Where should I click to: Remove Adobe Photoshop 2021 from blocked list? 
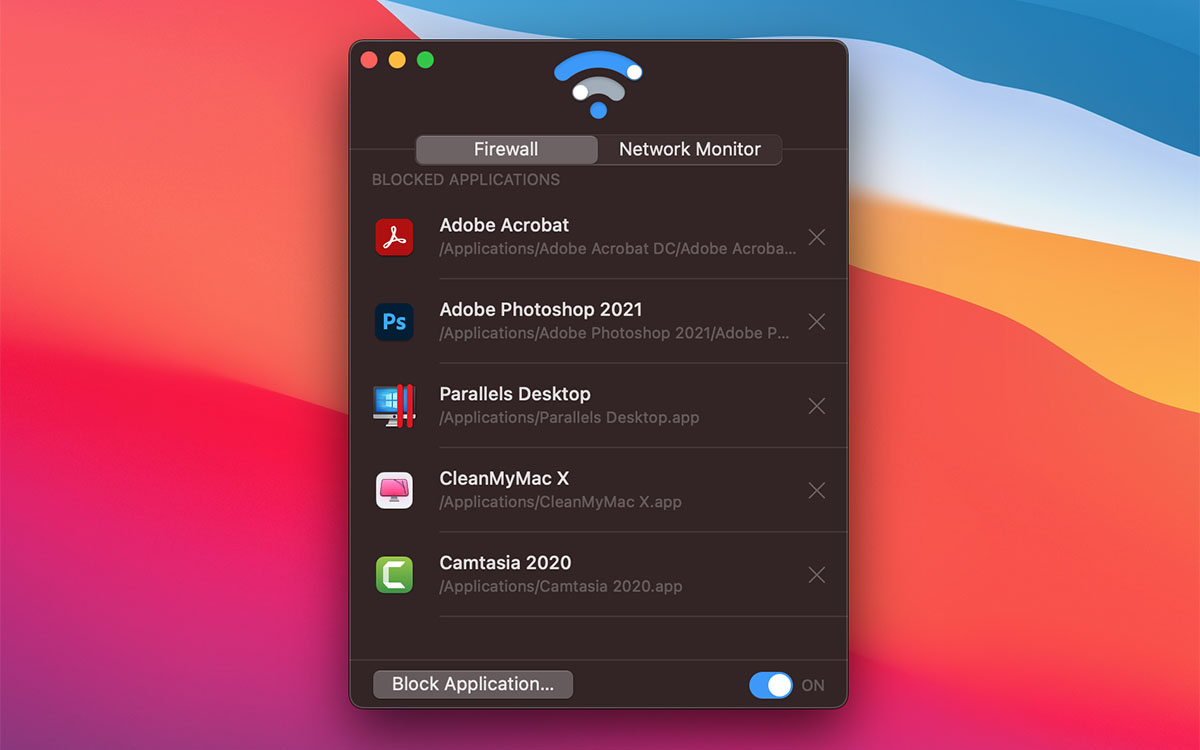pos(817,322)
